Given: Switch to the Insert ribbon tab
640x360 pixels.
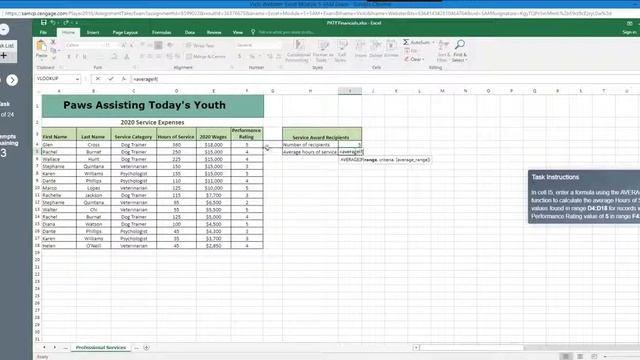Looking at the screenshot, I should pos(93,32).
